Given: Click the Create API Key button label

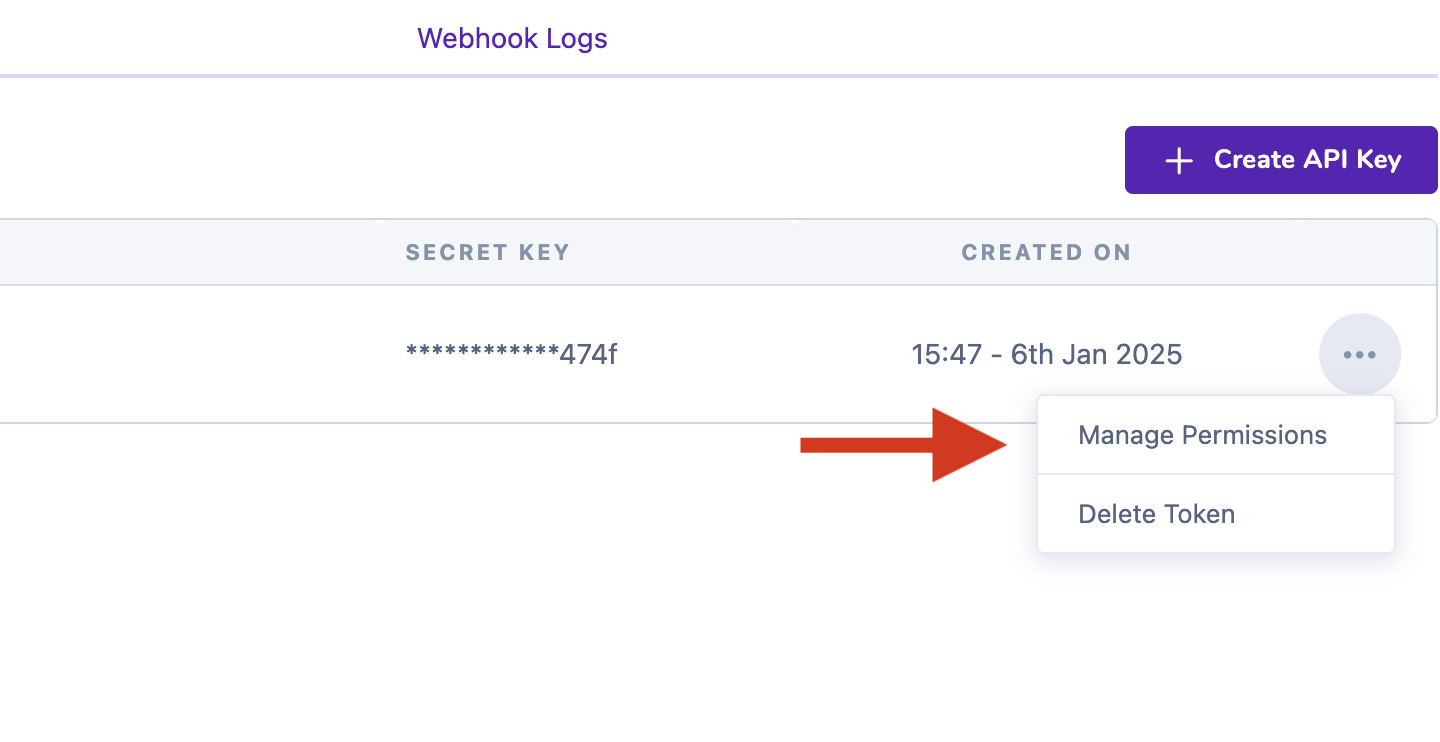Looking at the screenshot, I should coord(1308,160).
